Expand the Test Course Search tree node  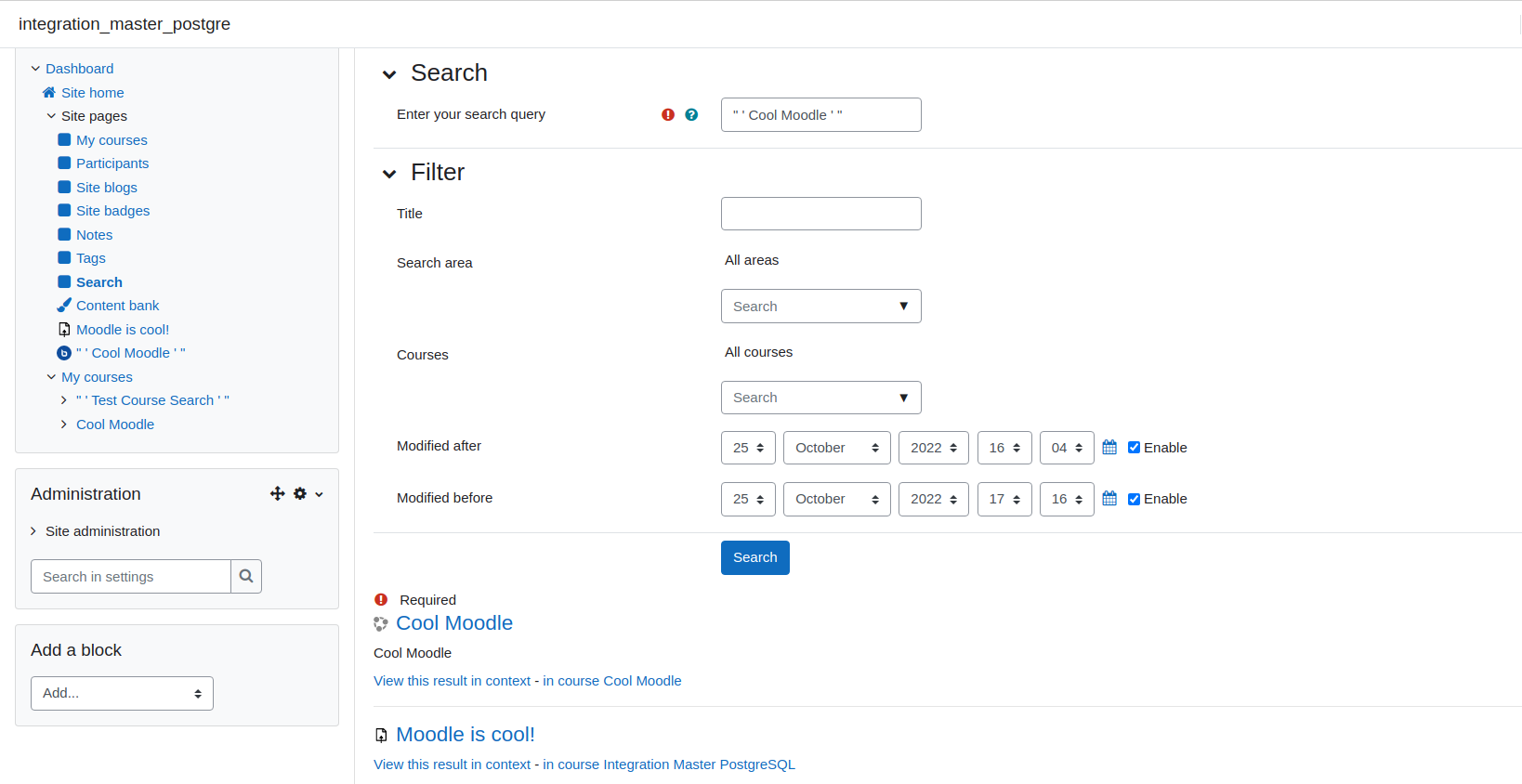click(64, 399)
